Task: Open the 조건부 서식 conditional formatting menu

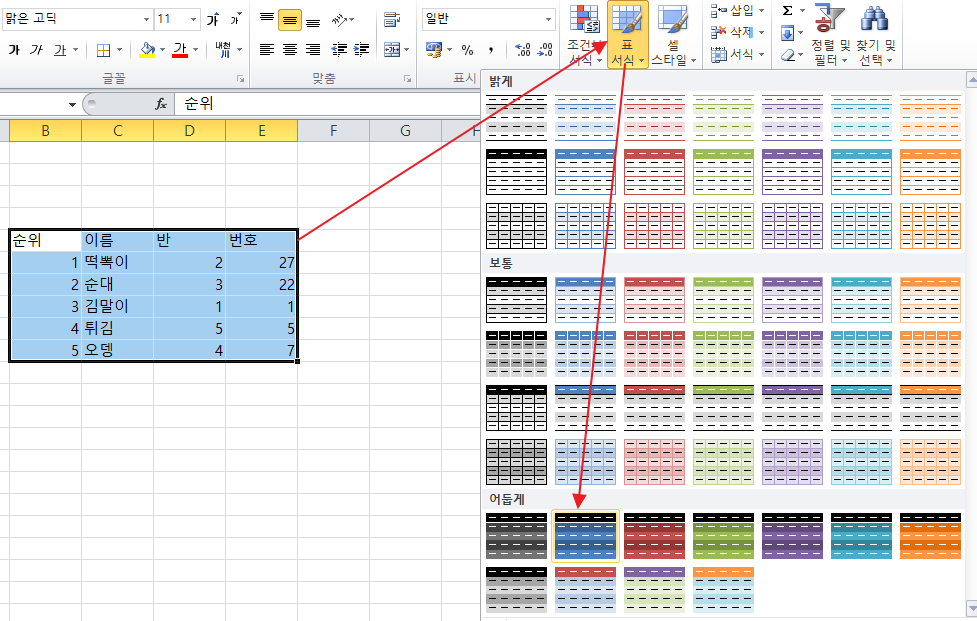Action: point(584,35)
